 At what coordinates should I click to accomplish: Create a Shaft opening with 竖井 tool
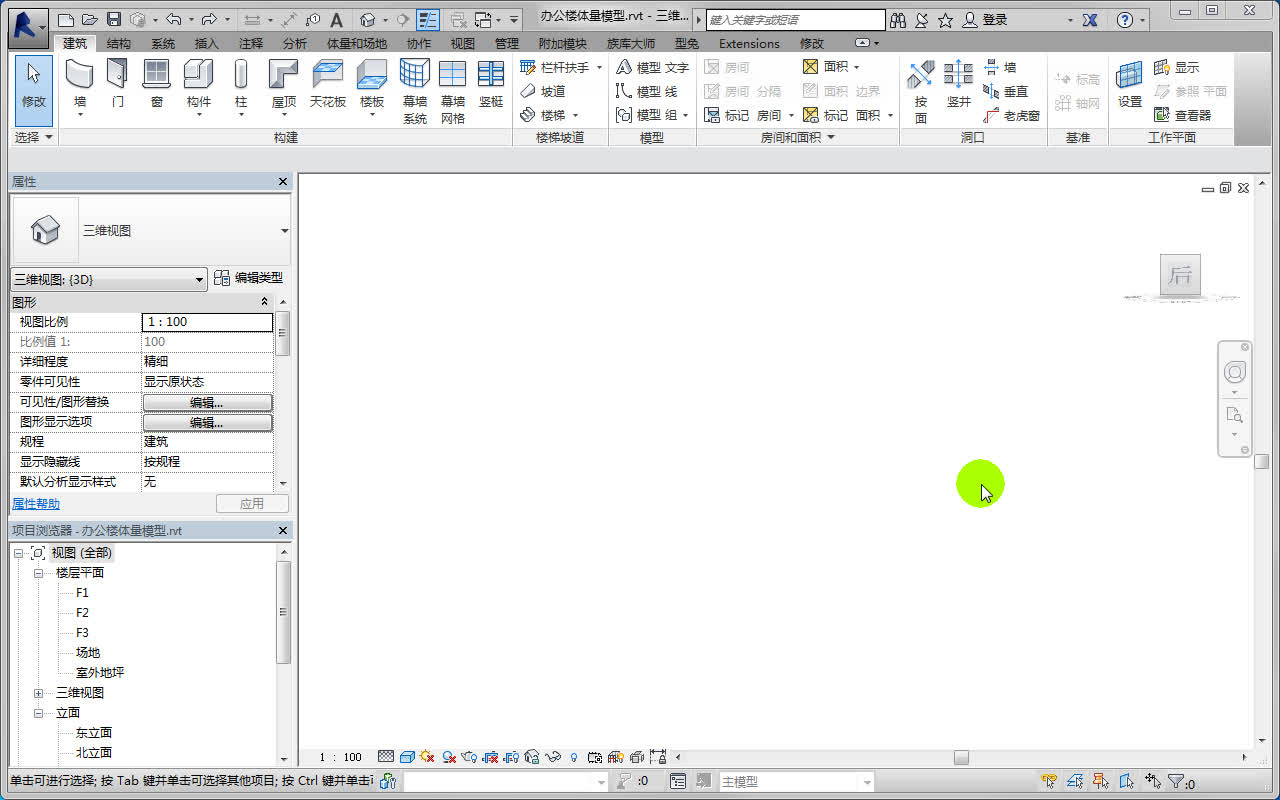(x=958, y=88)
